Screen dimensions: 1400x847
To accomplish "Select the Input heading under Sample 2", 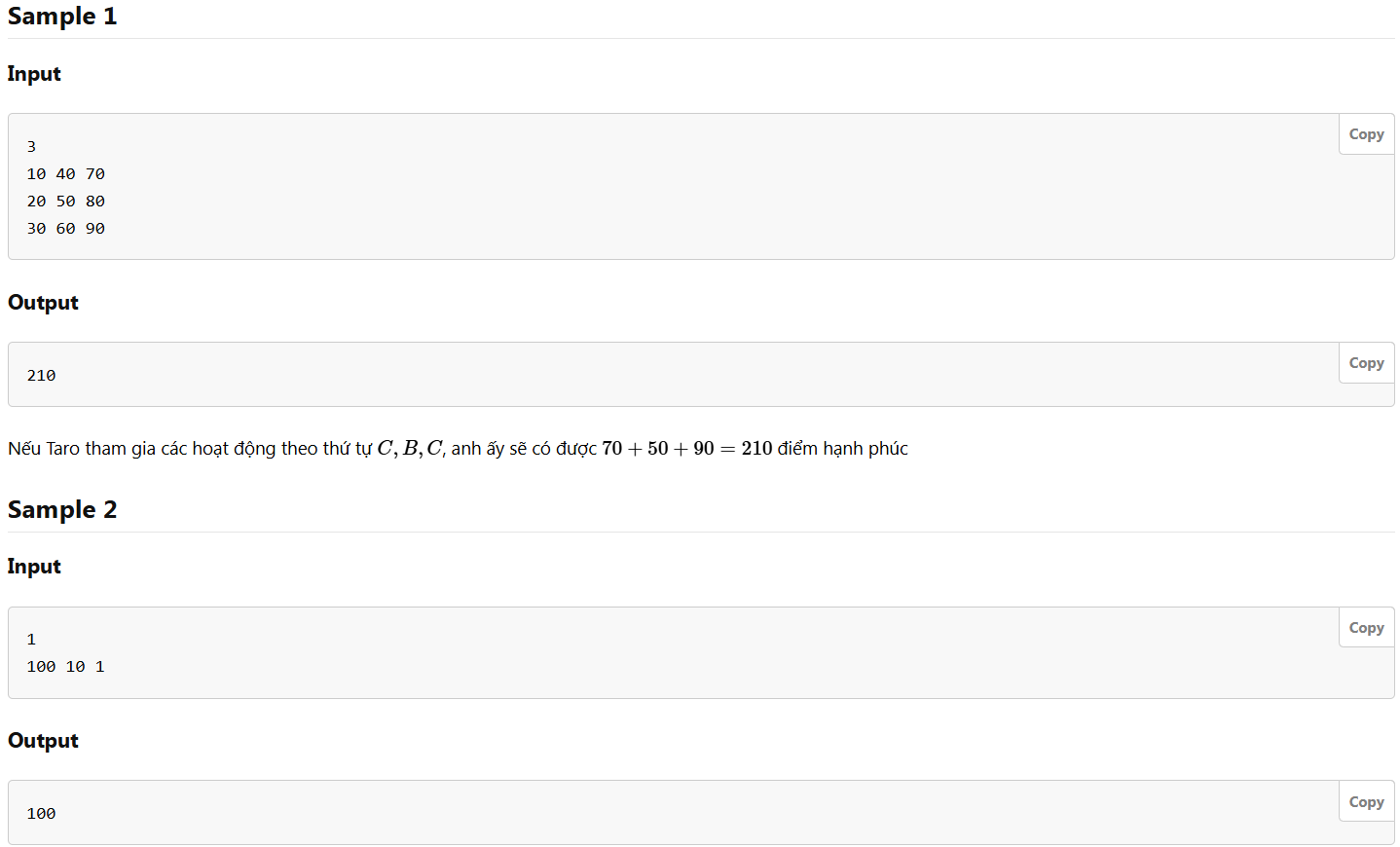I will [34, 567].
